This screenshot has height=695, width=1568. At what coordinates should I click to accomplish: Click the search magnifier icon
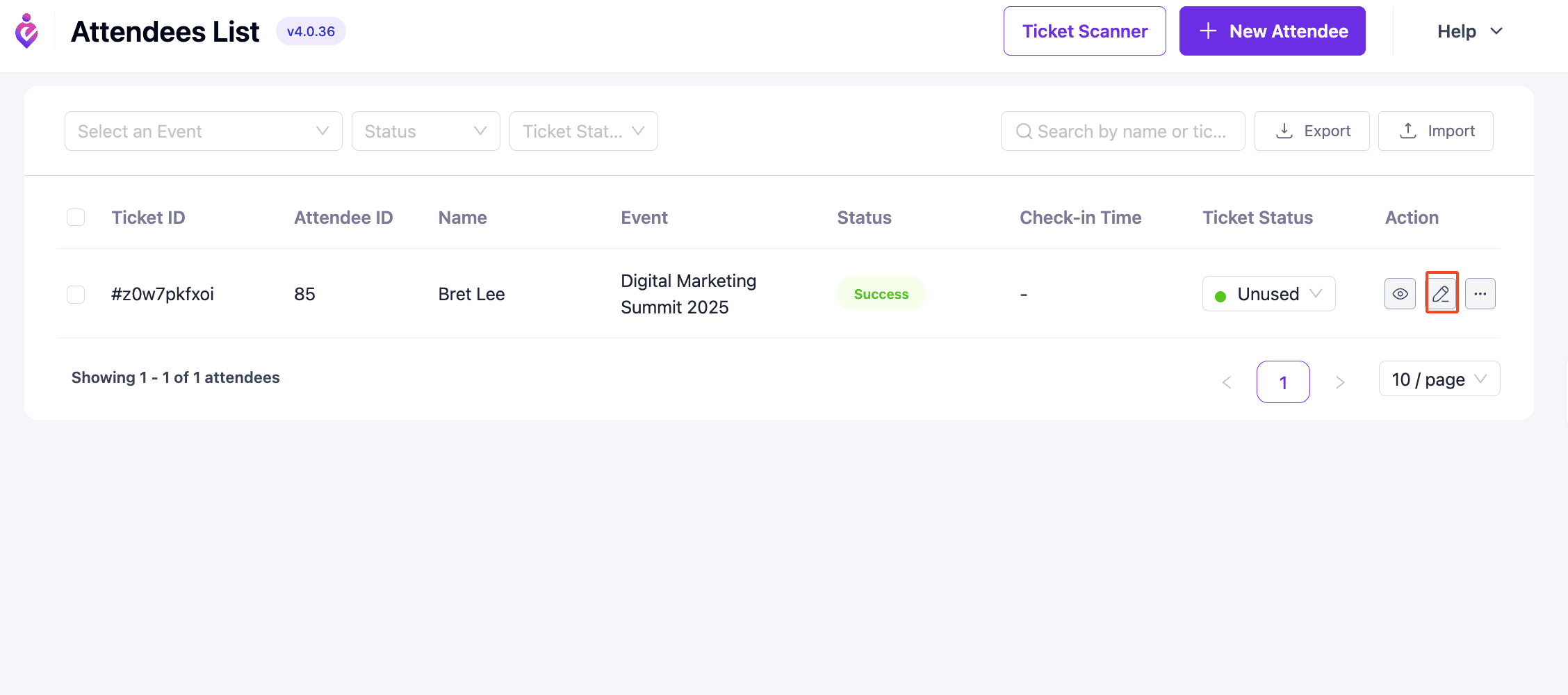coord(1024,131)
